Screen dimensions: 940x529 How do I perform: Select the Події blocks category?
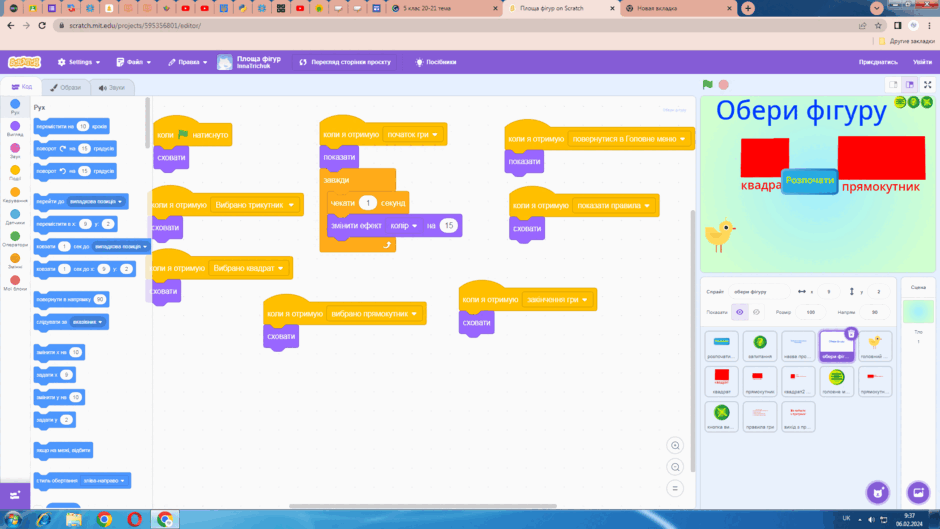click(x=15, y=173)
